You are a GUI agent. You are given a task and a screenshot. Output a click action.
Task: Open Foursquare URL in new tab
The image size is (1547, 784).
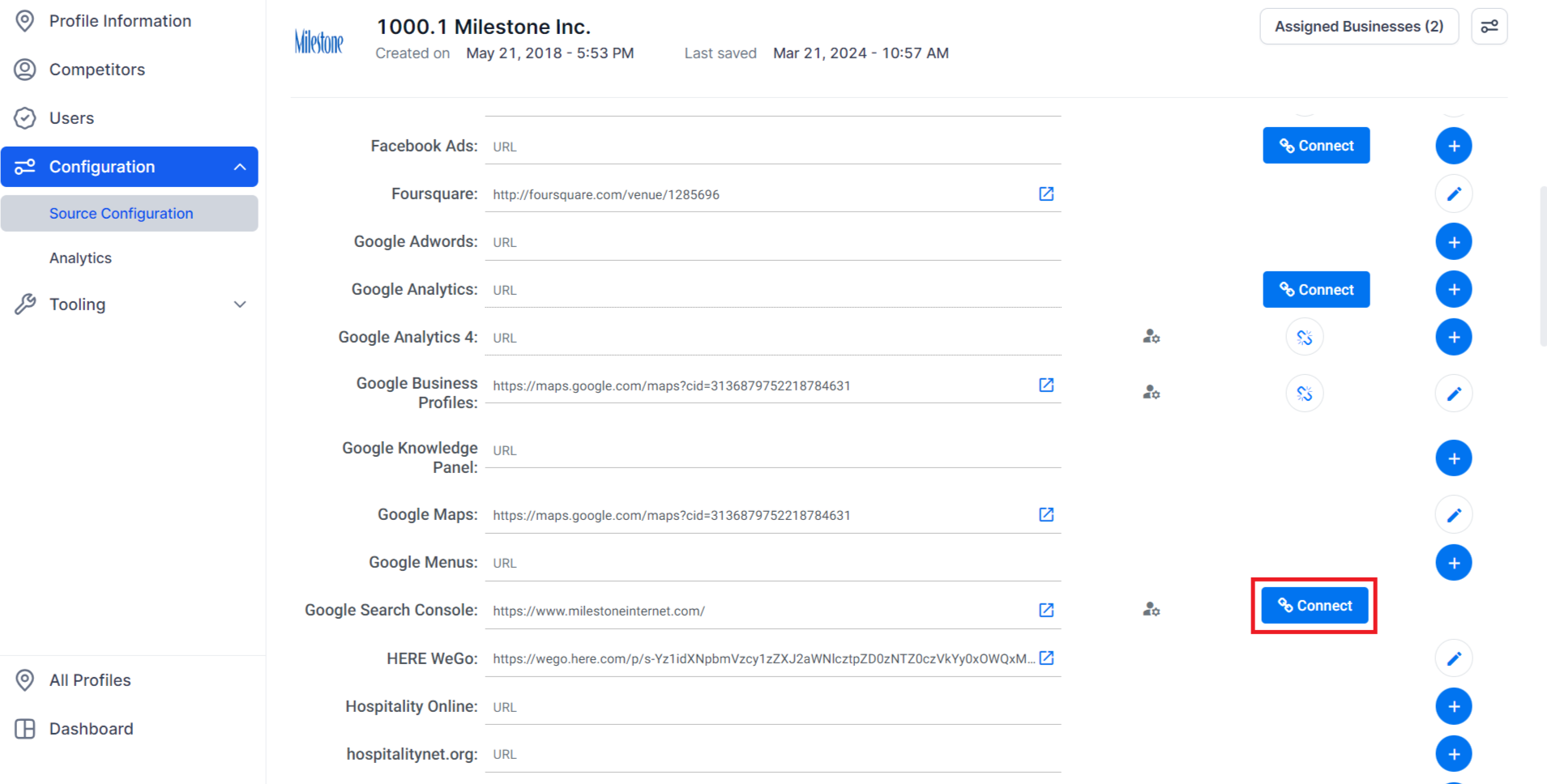point(1046,194)
